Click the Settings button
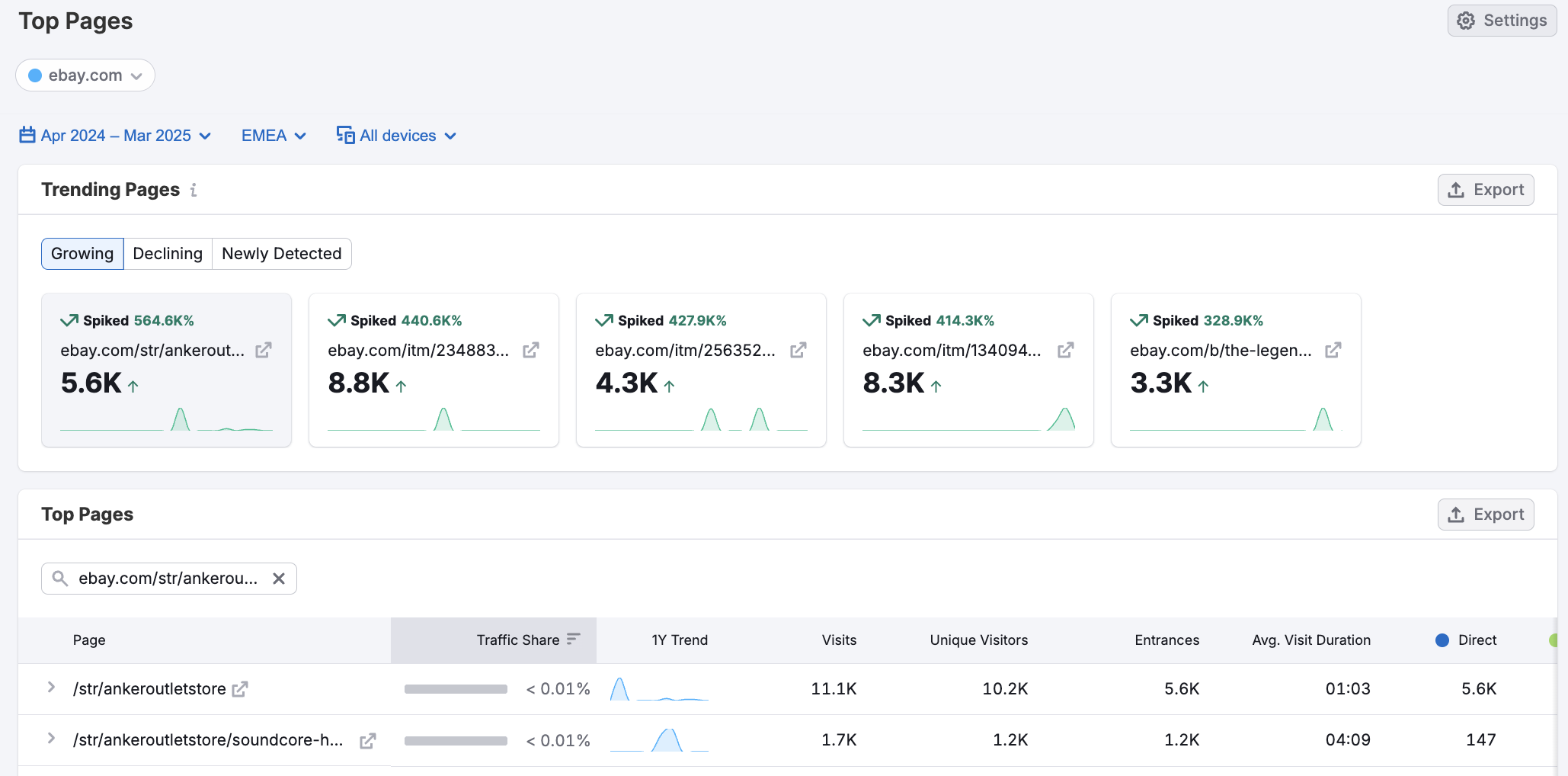Viewport: 1568px width, 776px height. click(1502, 21)
